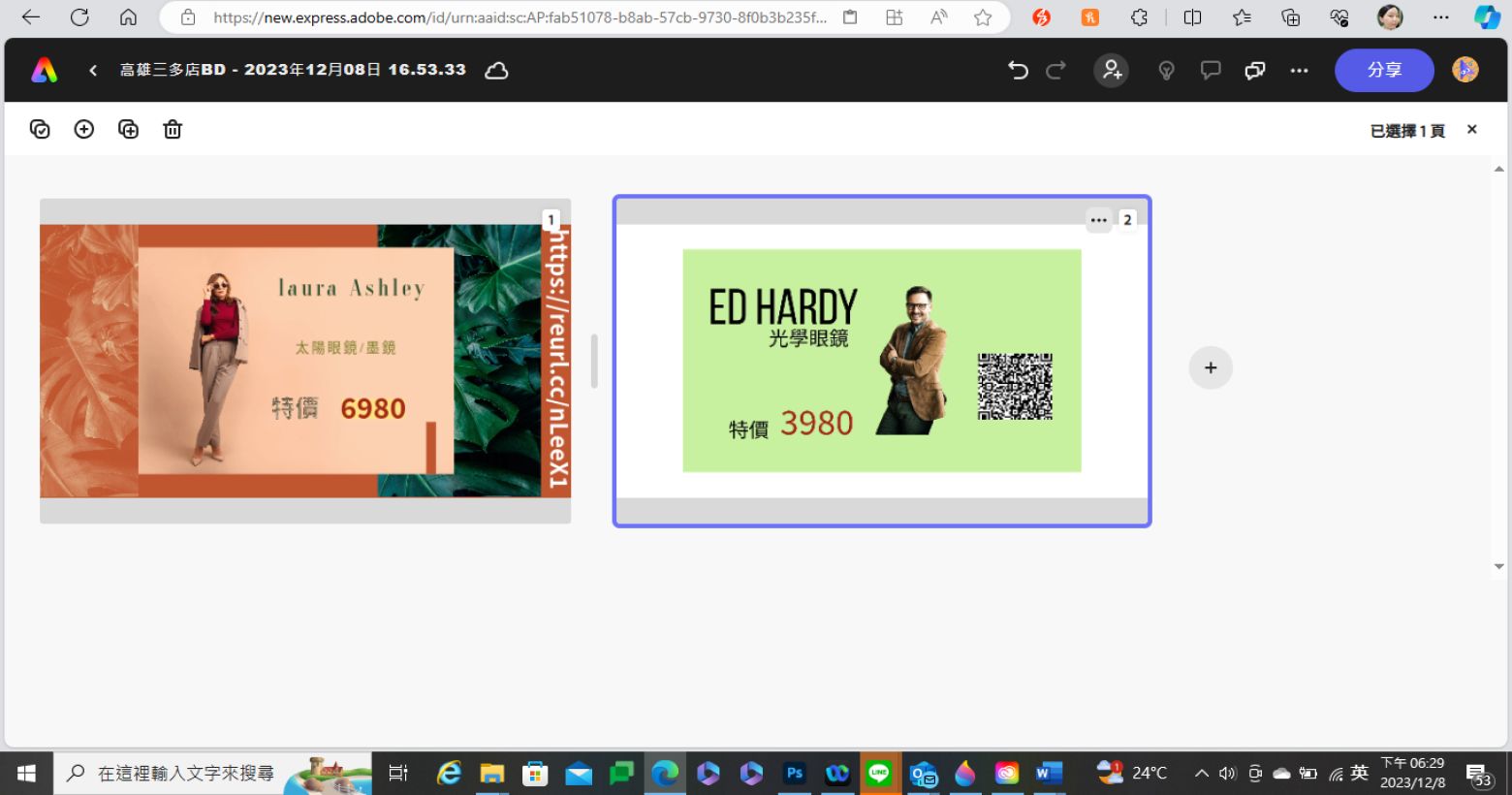Open the chat feedback icon in header
Viewport: 1512px width, 795px height.
(1255, 70)
